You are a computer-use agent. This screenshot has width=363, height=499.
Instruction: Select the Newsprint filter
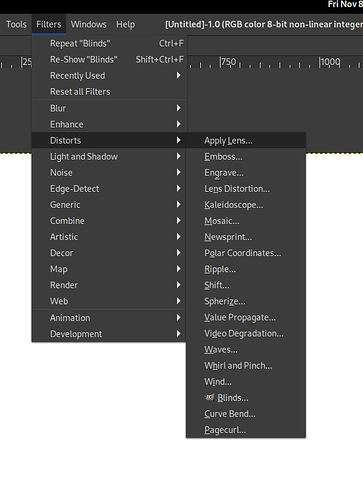[246, 237]
